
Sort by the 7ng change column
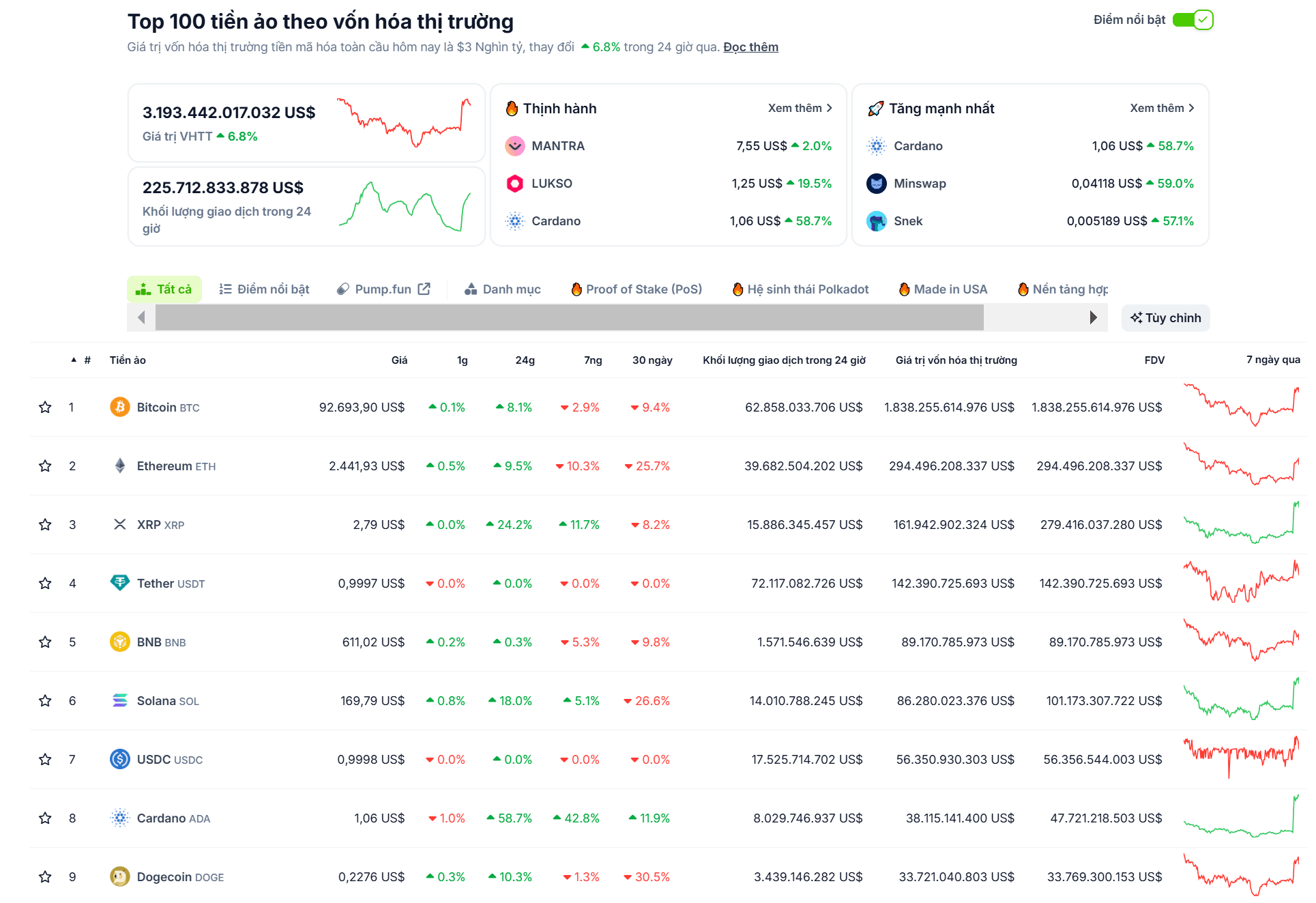coord(593,360)
